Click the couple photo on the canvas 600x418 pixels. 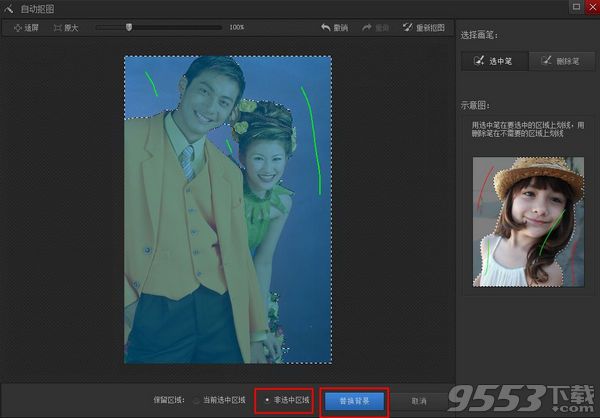point(228,210)
